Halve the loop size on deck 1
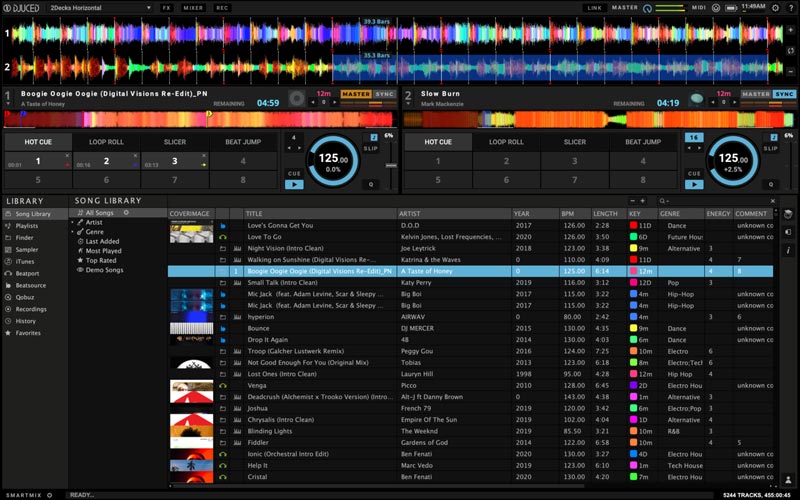 click(x=289, y=148)
